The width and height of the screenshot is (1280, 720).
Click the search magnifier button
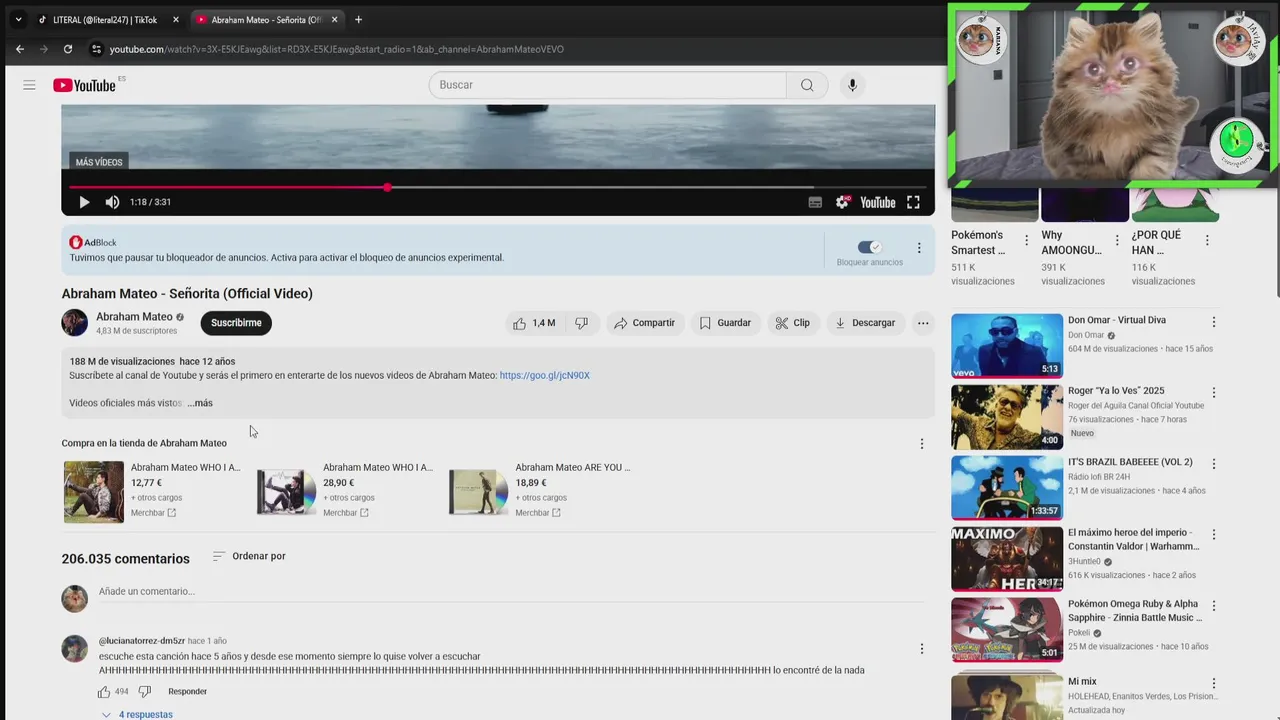click(807, 85)
